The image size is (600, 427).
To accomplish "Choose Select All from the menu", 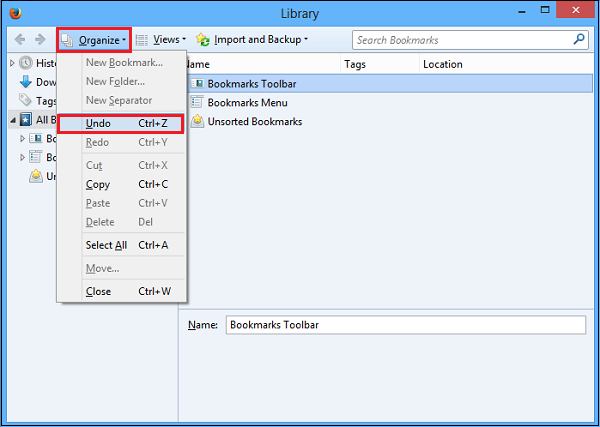I will [121, 245].
